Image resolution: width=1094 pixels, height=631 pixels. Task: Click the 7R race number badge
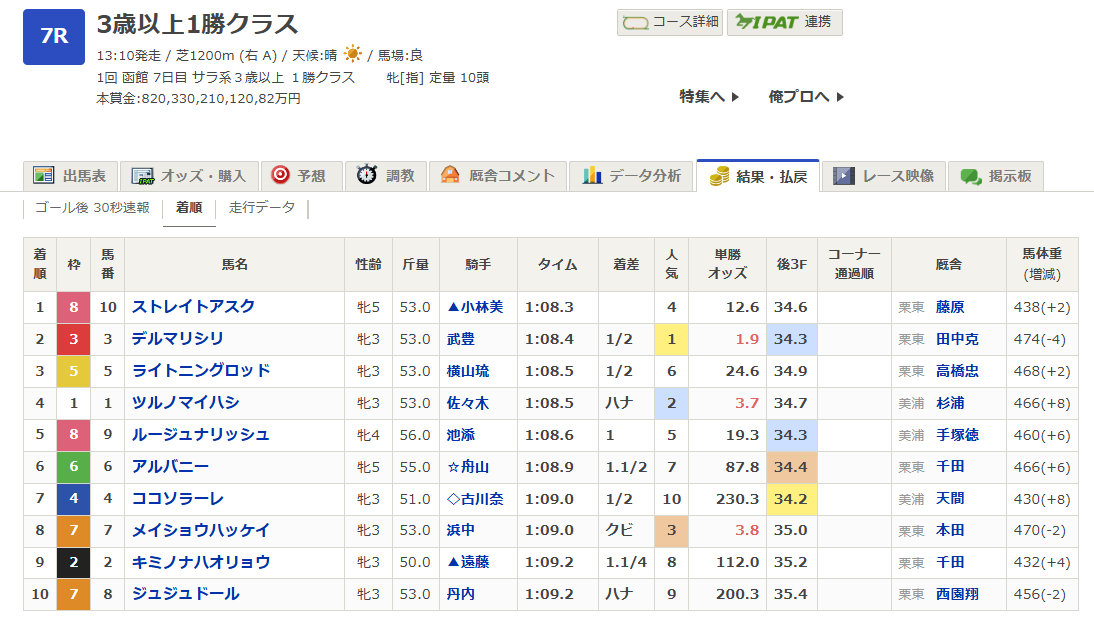pos(54,37)
